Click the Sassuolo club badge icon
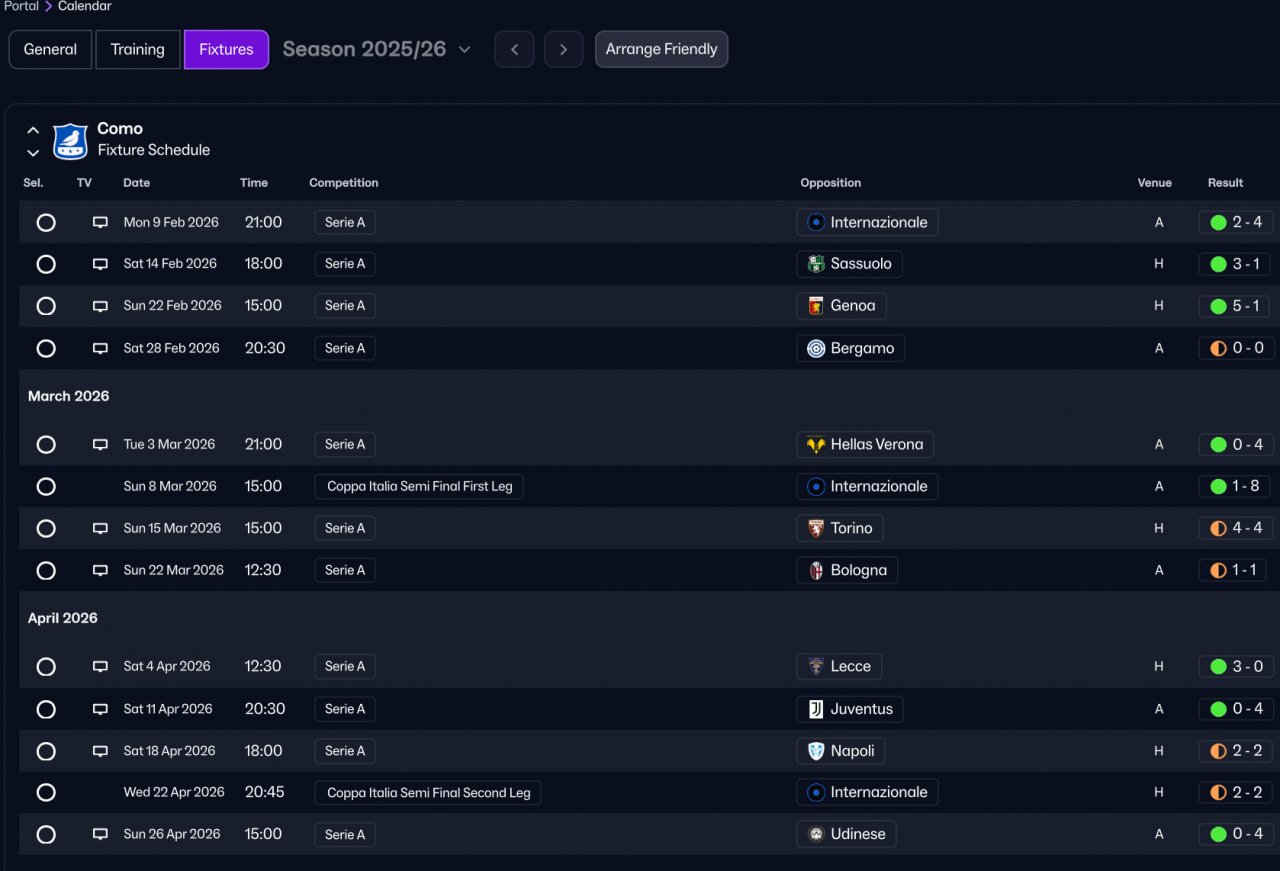Screen dimensions: 1280x871 pos(816,264)
